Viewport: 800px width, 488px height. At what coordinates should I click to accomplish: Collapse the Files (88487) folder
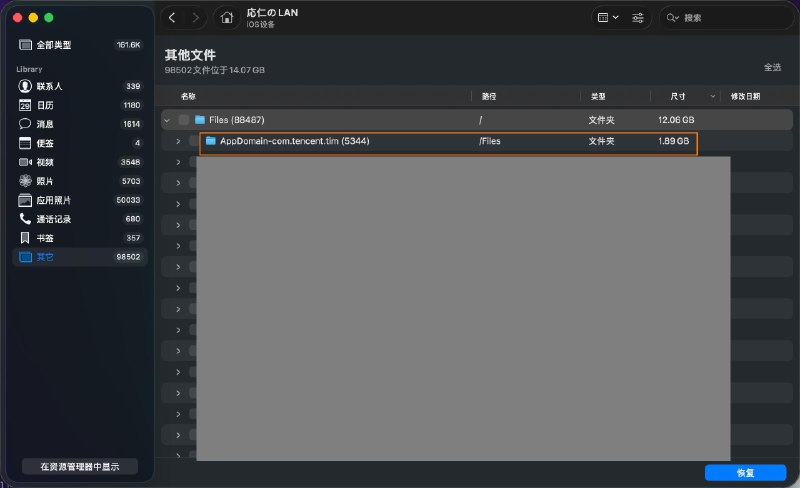[167, 120]
